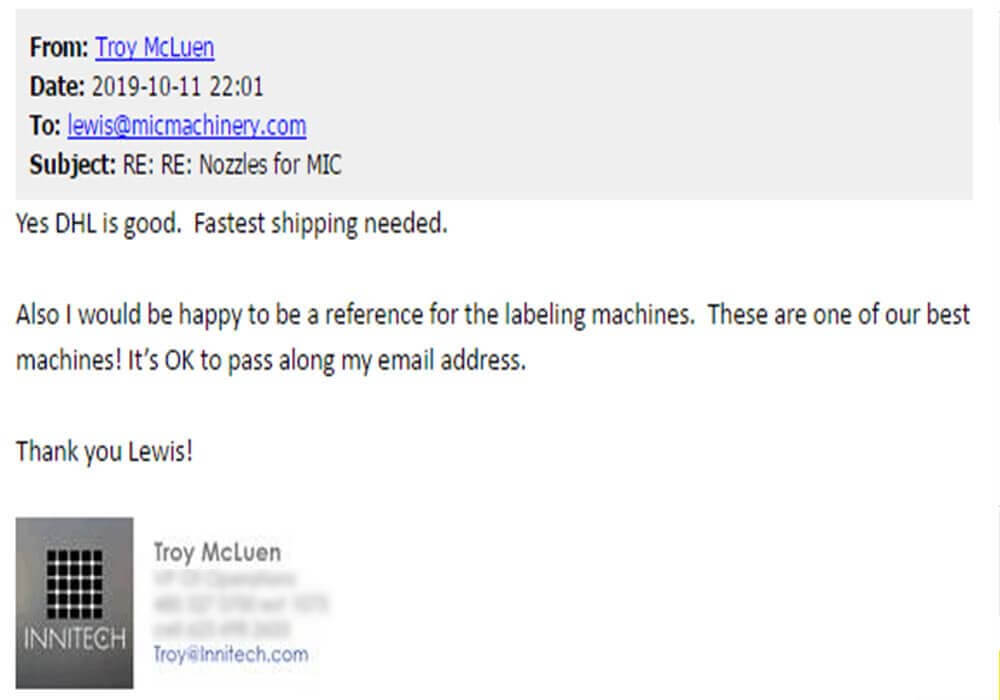Click the INNITECH wordmark in the logo
The width and height of the screenshot is (1000, 700).
74,639
